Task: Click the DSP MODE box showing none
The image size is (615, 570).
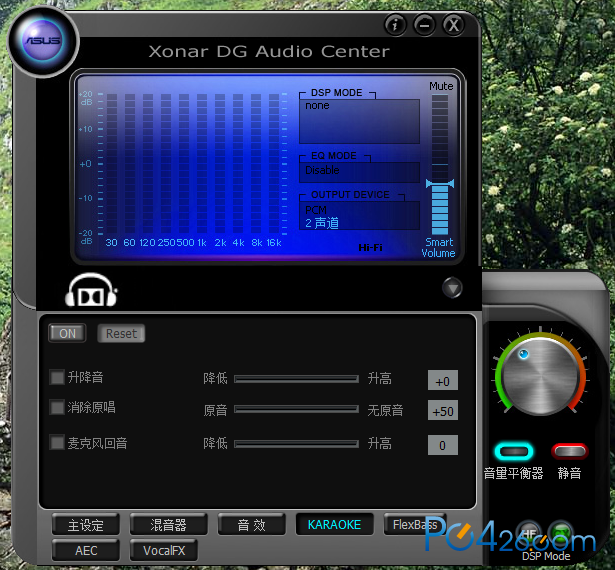Action: [359, 121]
